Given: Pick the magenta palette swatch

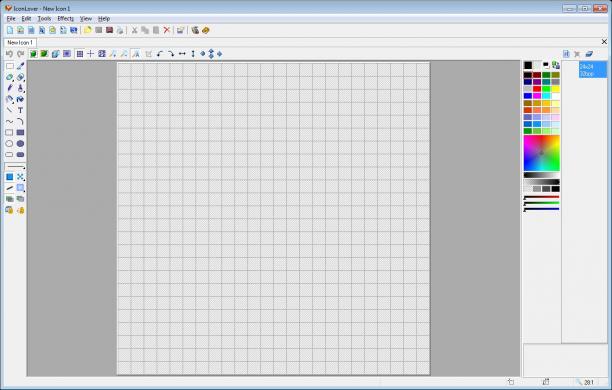Looking at the screenshot, I should pyautogui.click(x=537, y=96).
